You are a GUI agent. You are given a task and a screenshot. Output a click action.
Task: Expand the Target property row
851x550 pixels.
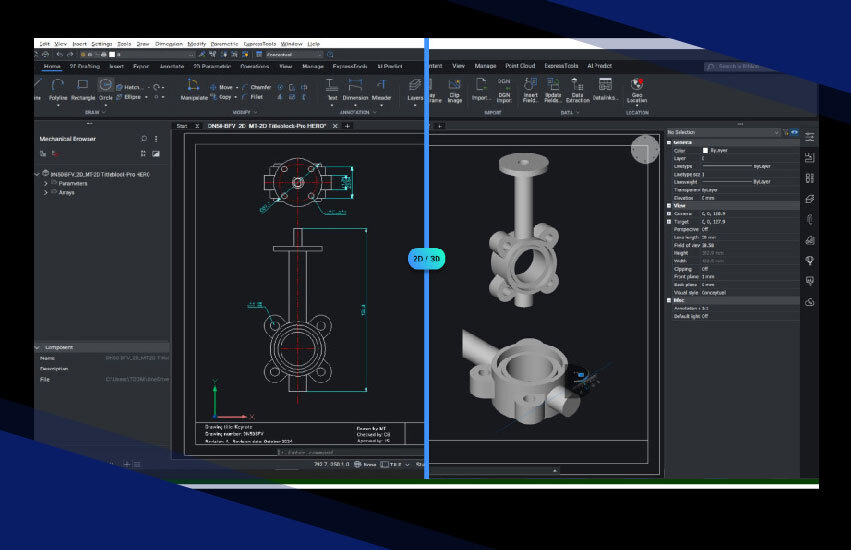click(x=669, y=222)
